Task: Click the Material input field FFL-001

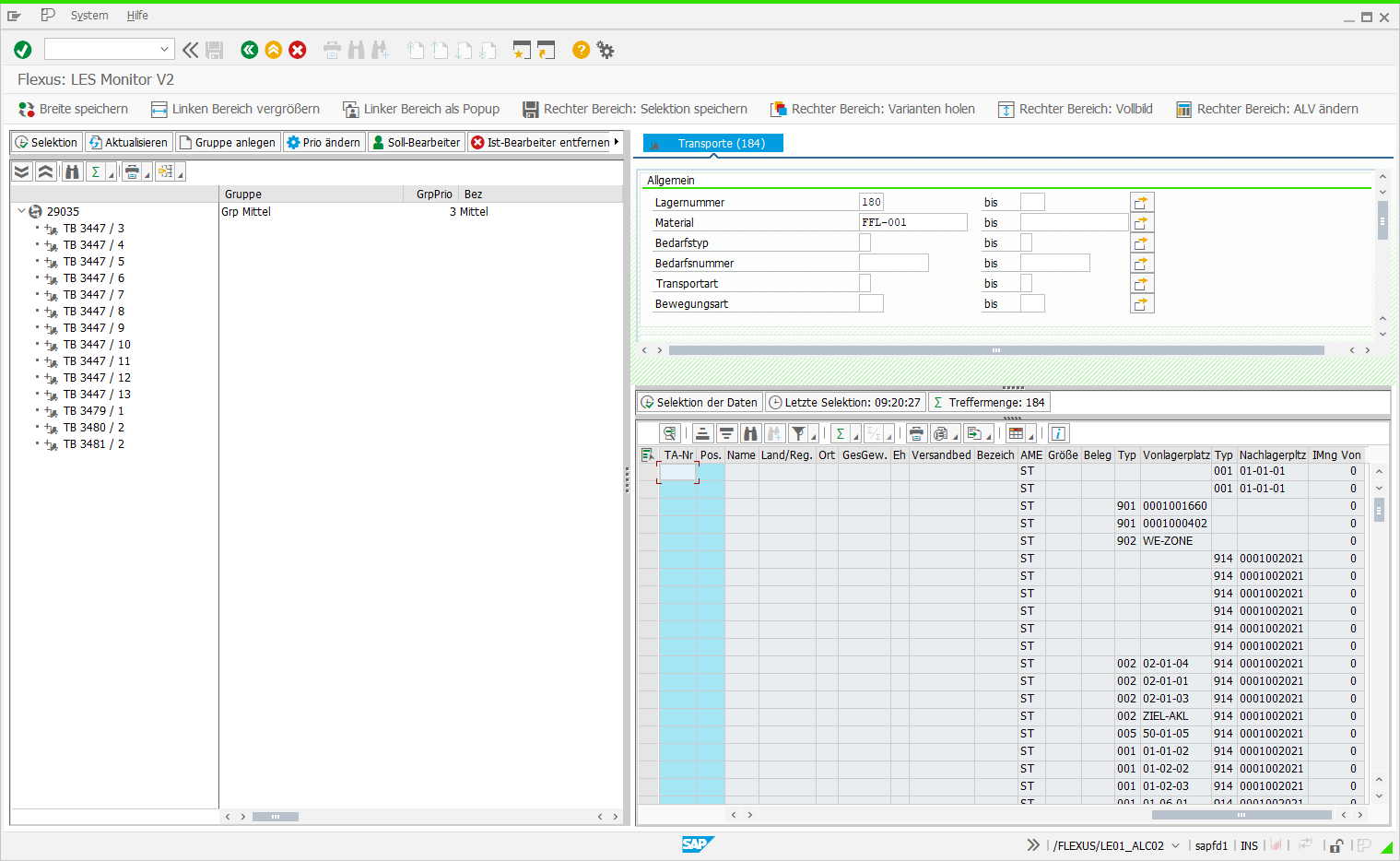Action: 912,222
